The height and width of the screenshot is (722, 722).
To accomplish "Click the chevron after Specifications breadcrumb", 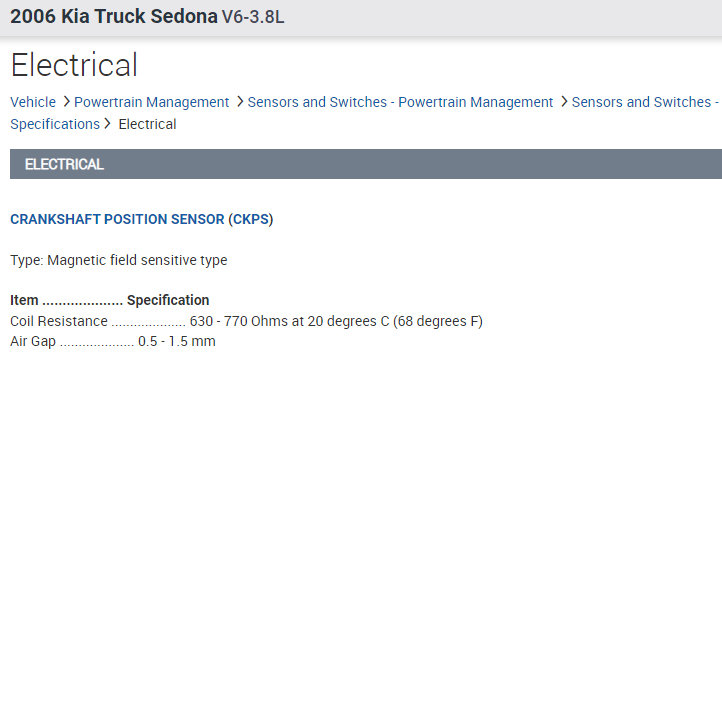I will [x=107, y=124].
